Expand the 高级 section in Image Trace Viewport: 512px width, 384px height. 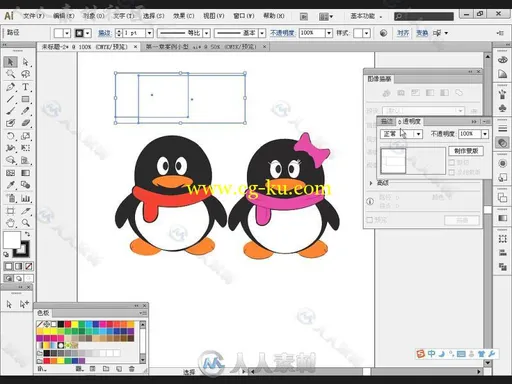pyautogui.click(x=371, y=183)
